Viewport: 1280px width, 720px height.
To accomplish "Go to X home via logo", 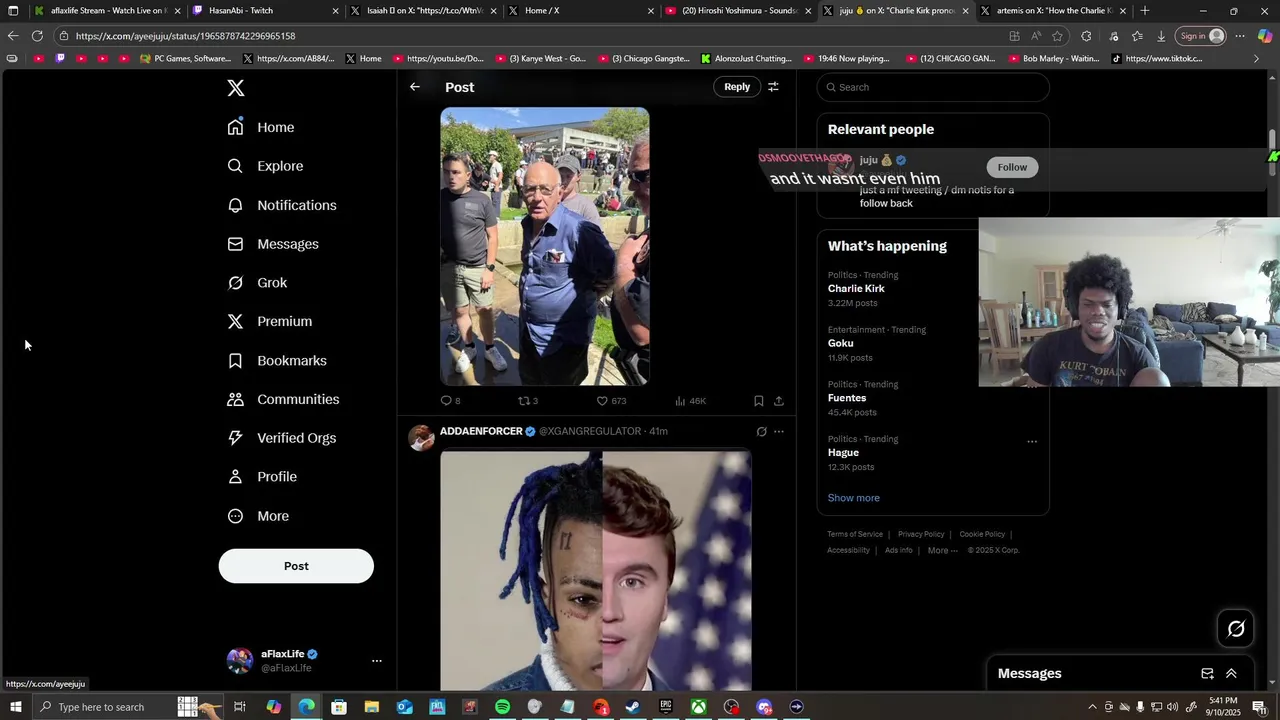I will click(236, 88).
